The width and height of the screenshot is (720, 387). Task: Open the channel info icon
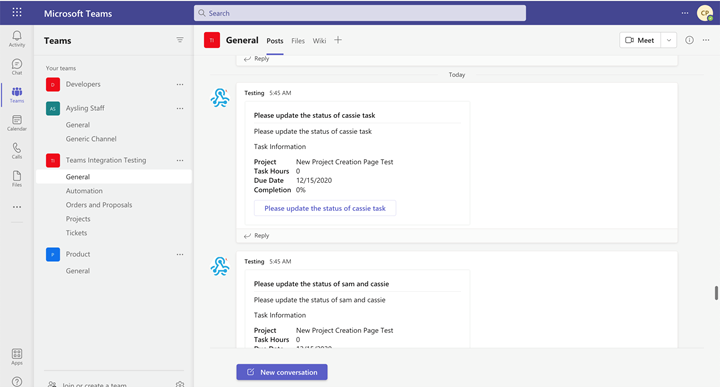point(689,40)
